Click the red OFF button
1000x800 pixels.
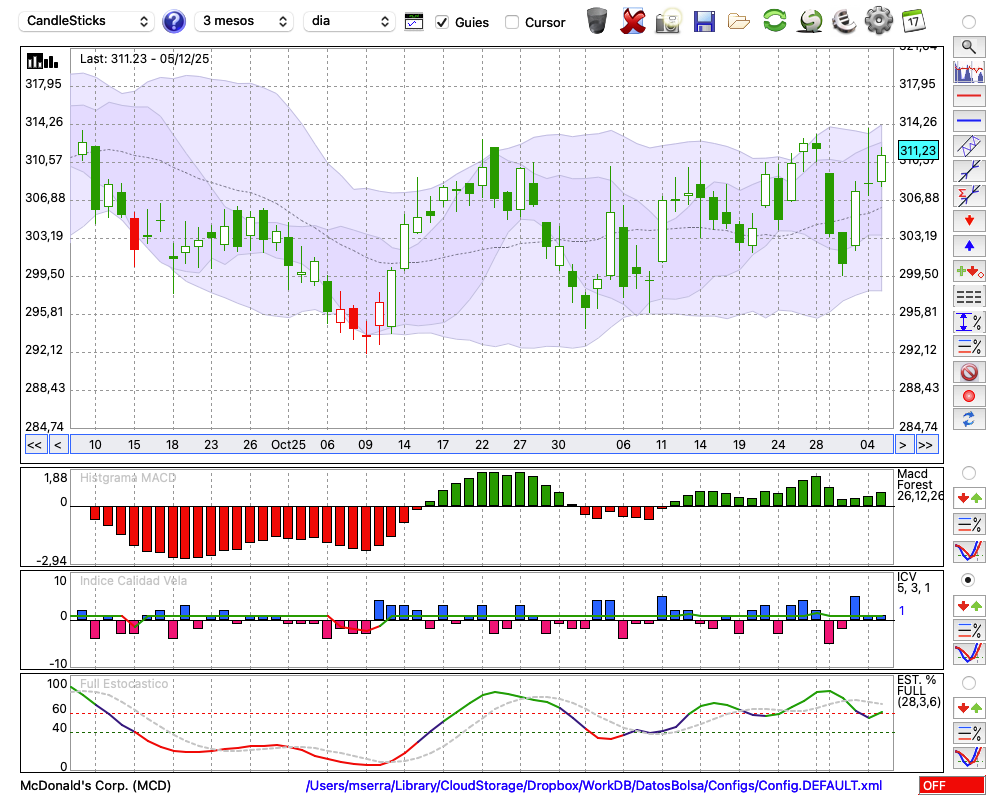[951, 786]
